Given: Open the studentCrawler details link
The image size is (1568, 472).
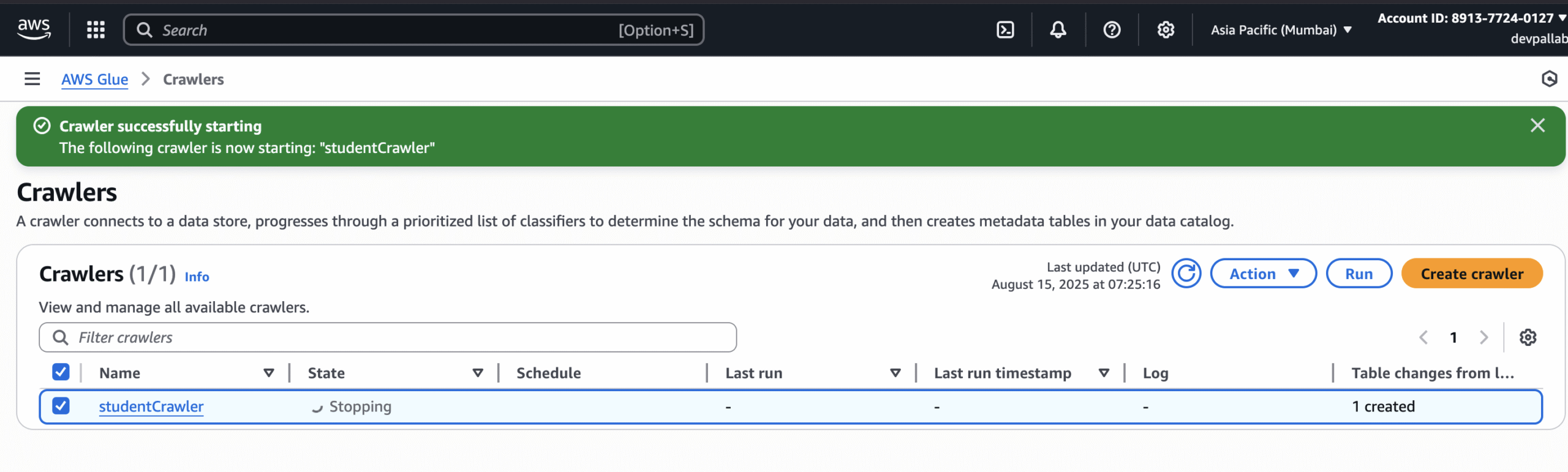Looking at the screenshot, I should click(151, 406).
